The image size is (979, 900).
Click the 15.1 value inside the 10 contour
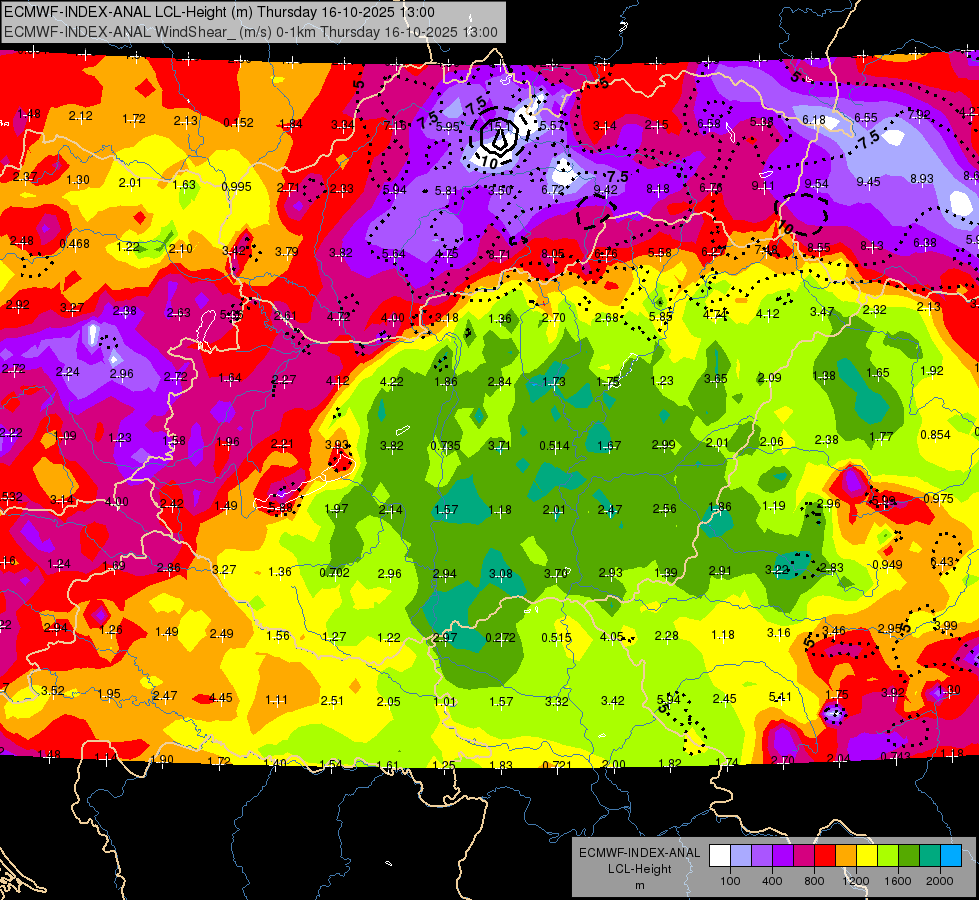click(496, 126)
